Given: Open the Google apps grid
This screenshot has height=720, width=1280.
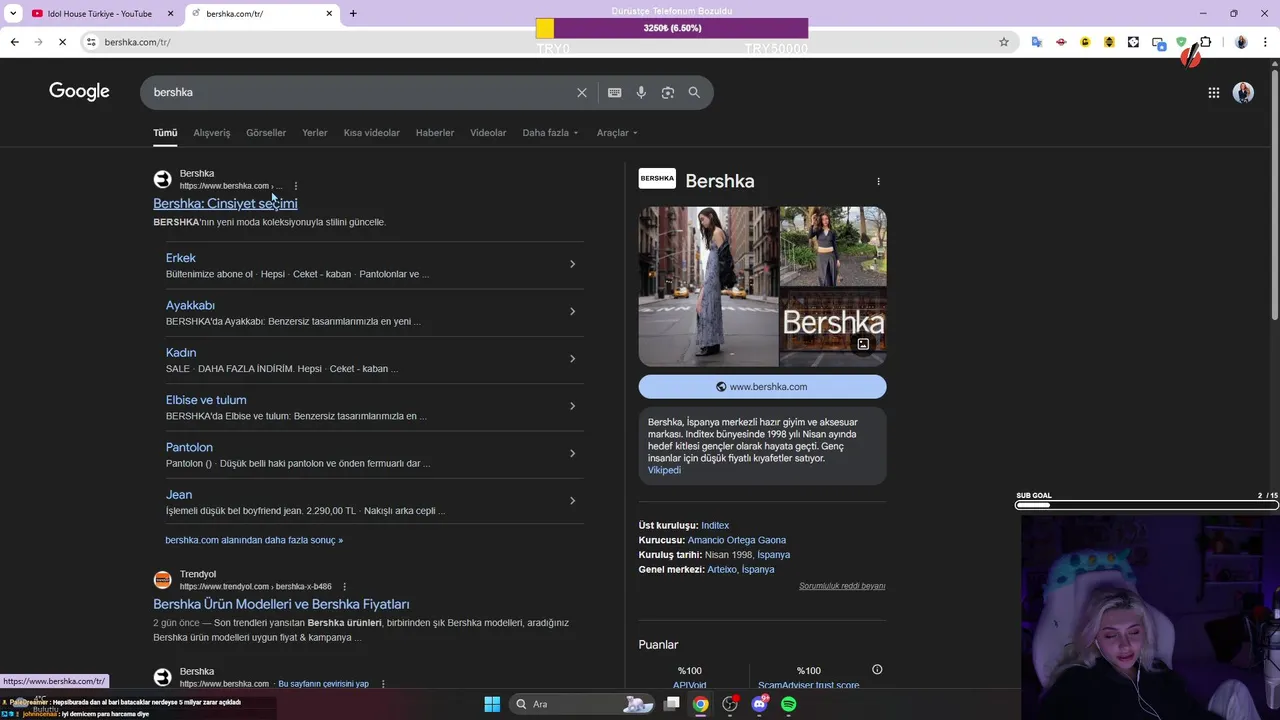Looking at the screenshot, I should tap(1214, 93).
